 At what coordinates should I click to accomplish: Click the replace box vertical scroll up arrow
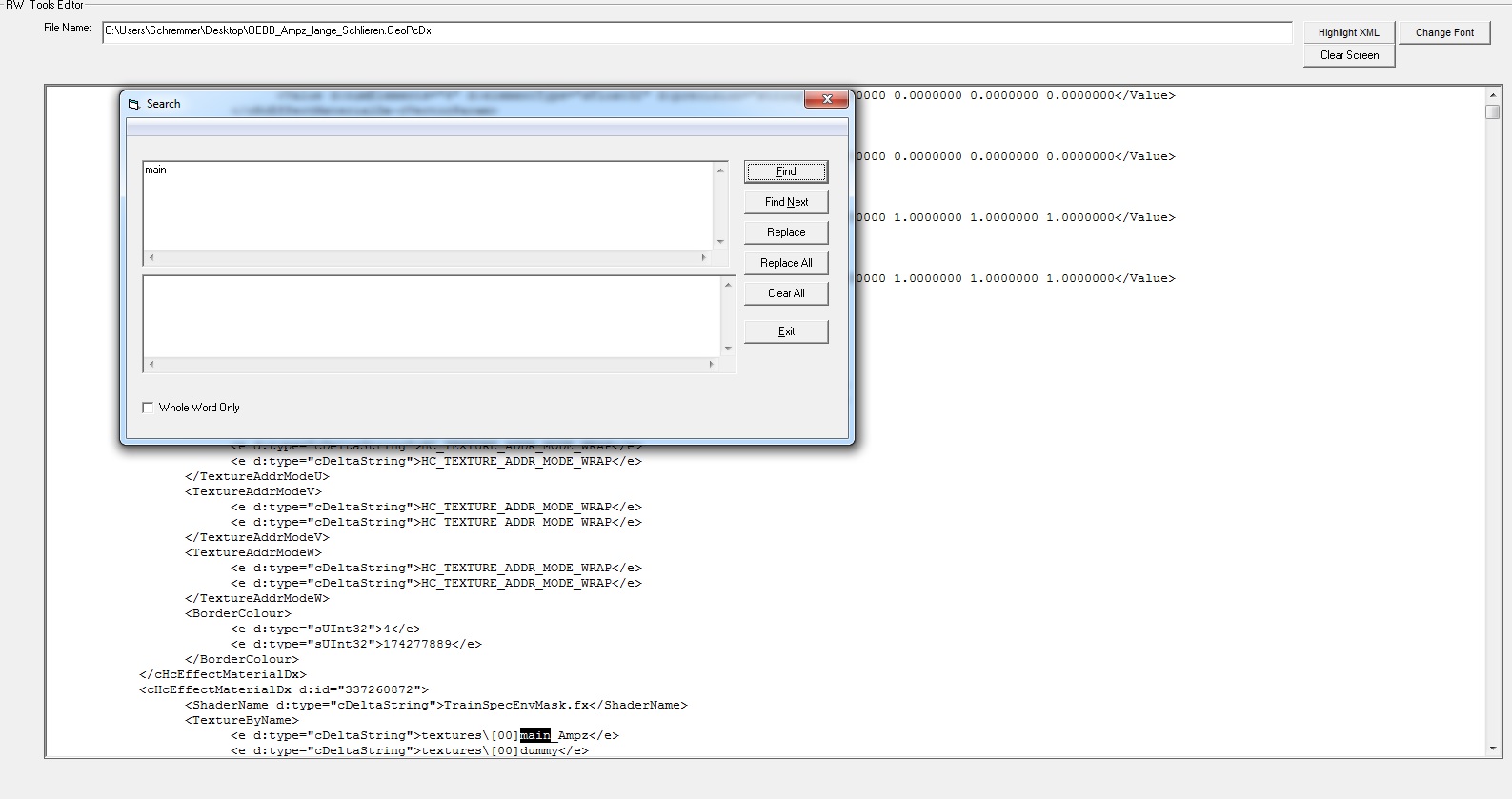728,285
